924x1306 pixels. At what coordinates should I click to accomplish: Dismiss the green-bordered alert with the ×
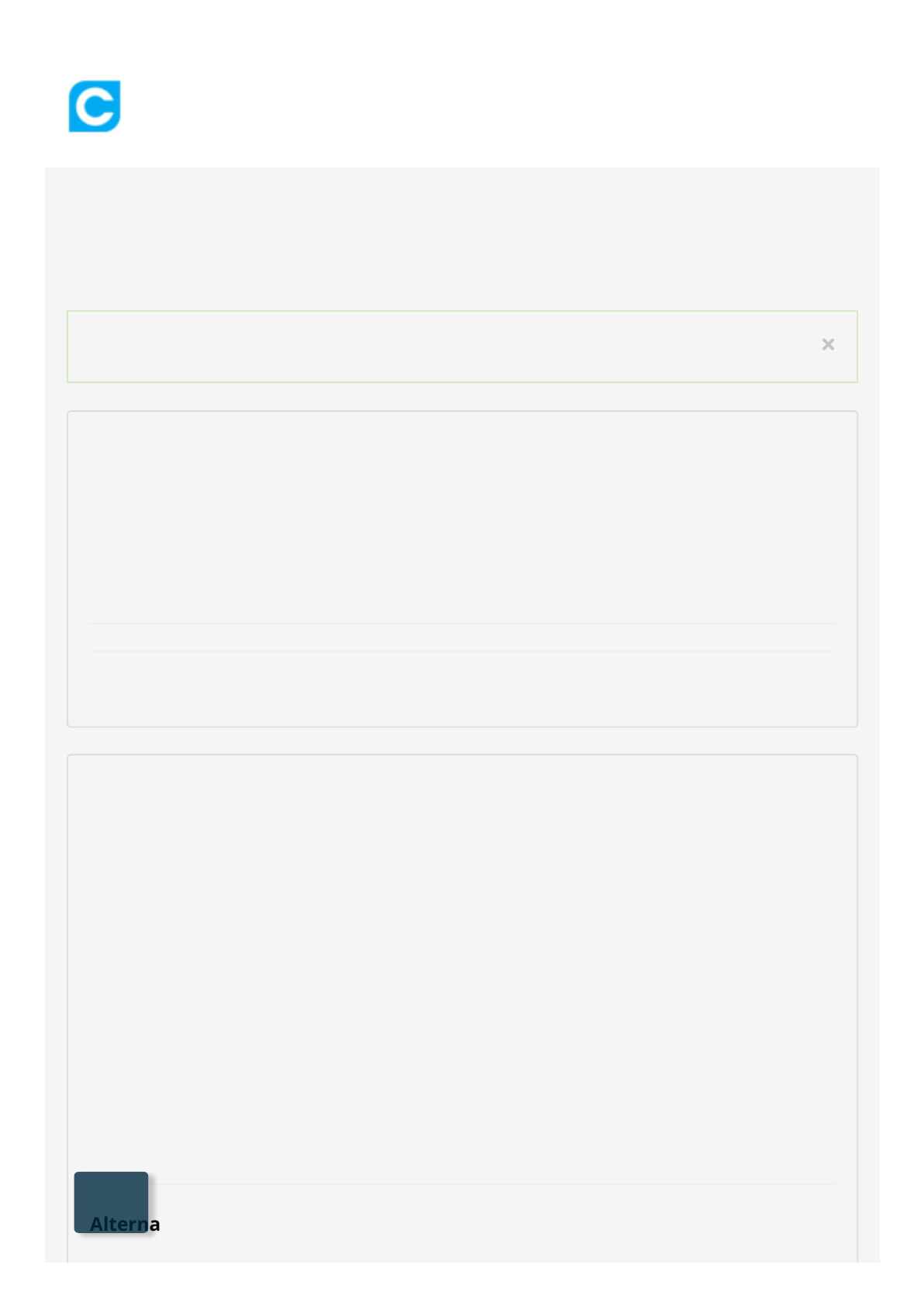[828, 344]
